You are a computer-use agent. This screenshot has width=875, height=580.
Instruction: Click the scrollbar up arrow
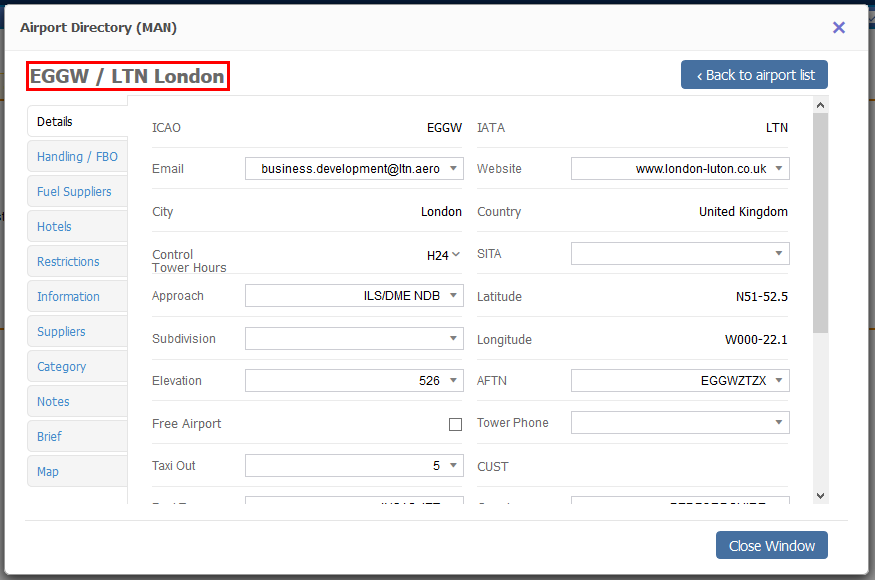[820, 105]
